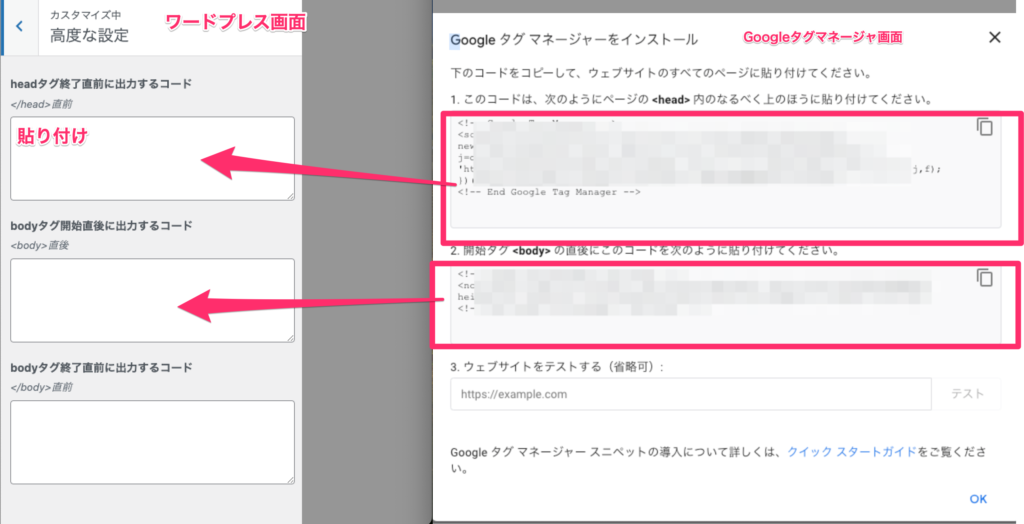The width and height of the screenshot is (1024, 524).
Task: Go back using the chevron in customizer header
Action: pyautogui.click(x=20, y=27)
